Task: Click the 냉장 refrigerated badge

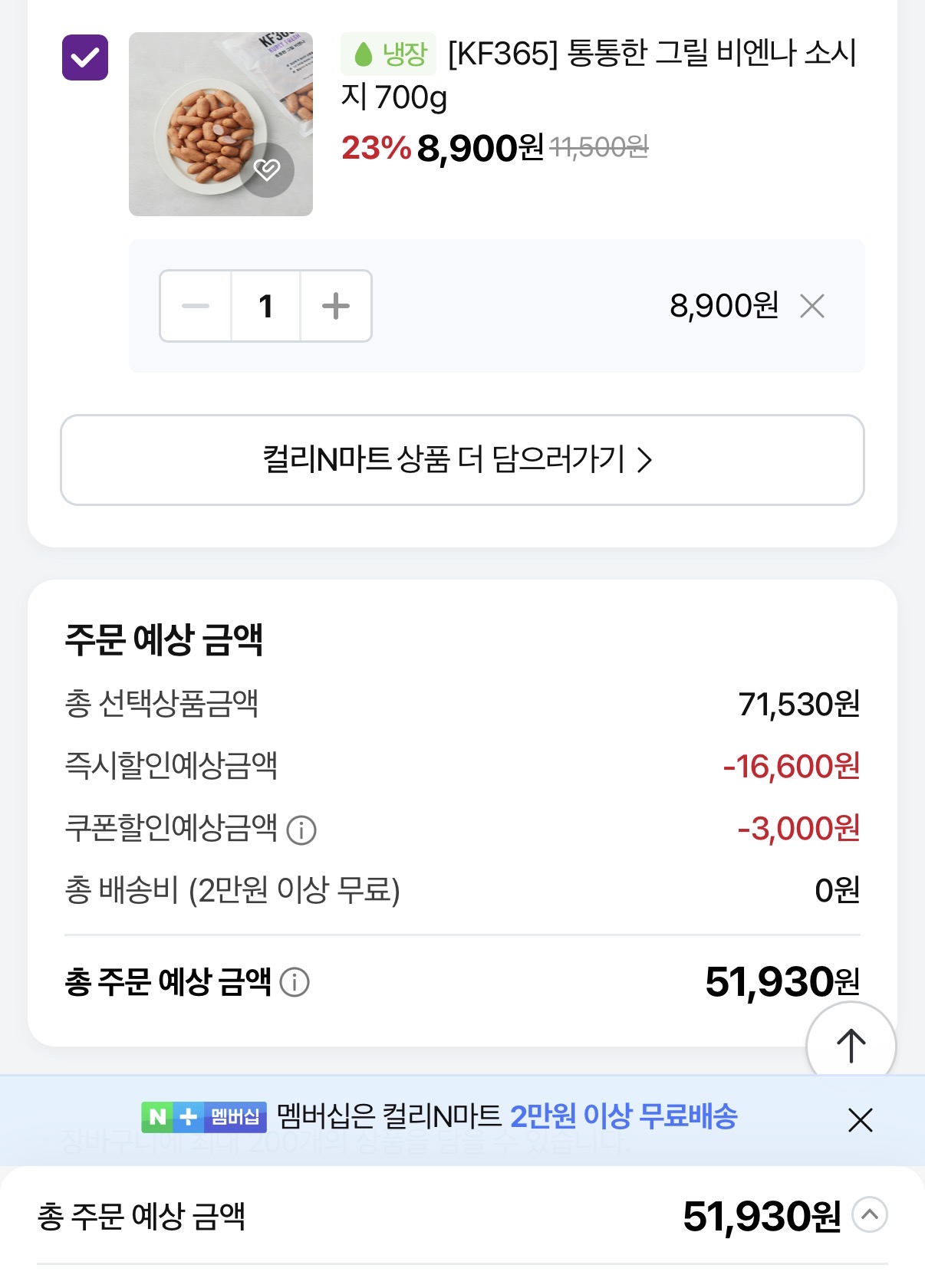Action: click(389, 54)
